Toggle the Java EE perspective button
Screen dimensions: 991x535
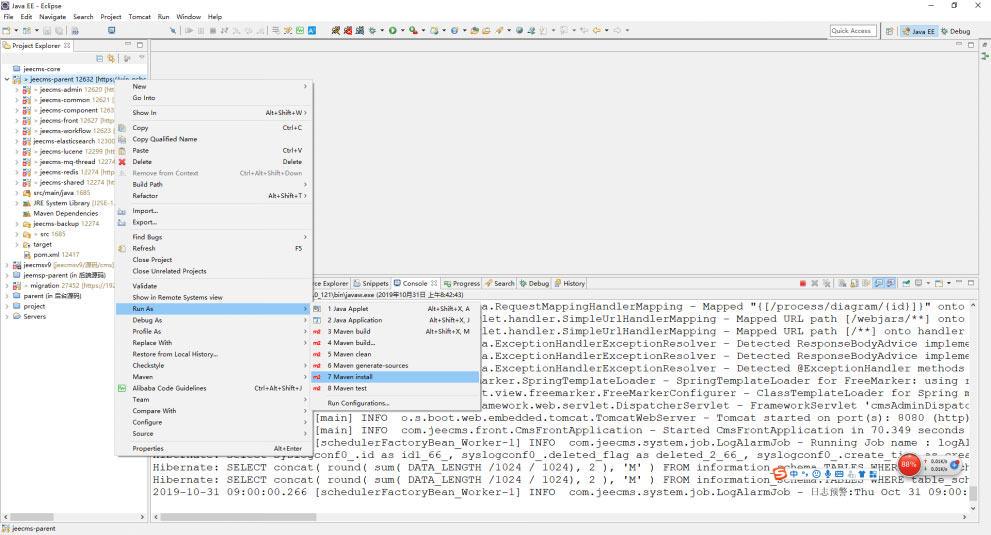click(x=919, y=31)
